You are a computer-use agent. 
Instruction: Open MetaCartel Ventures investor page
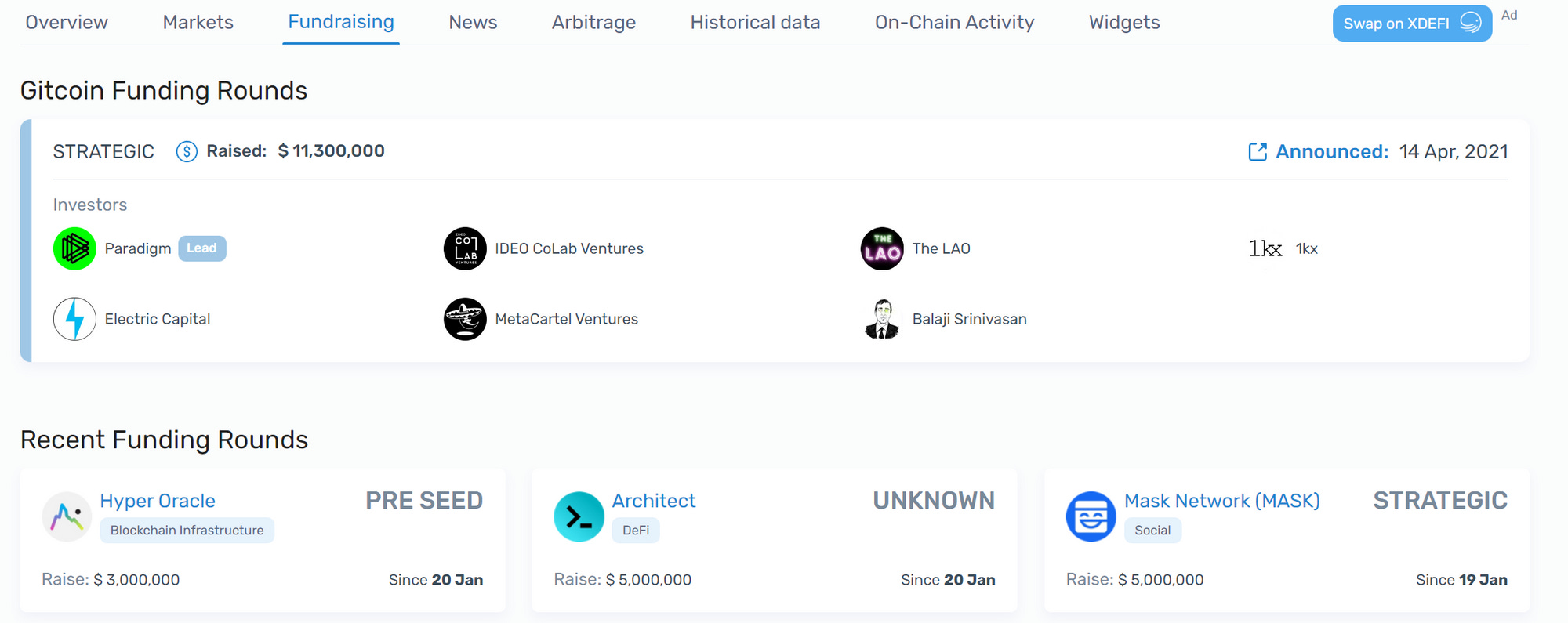click(x=567, y=319)
